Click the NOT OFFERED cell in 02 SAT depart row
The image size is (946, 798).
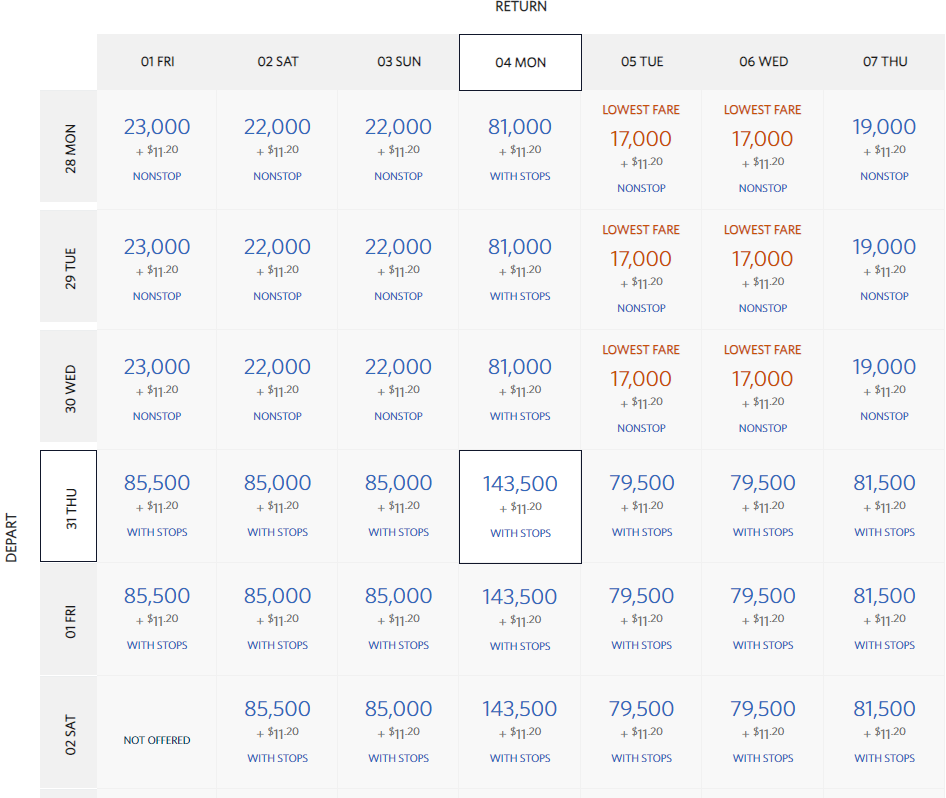(x=157, y=740)
